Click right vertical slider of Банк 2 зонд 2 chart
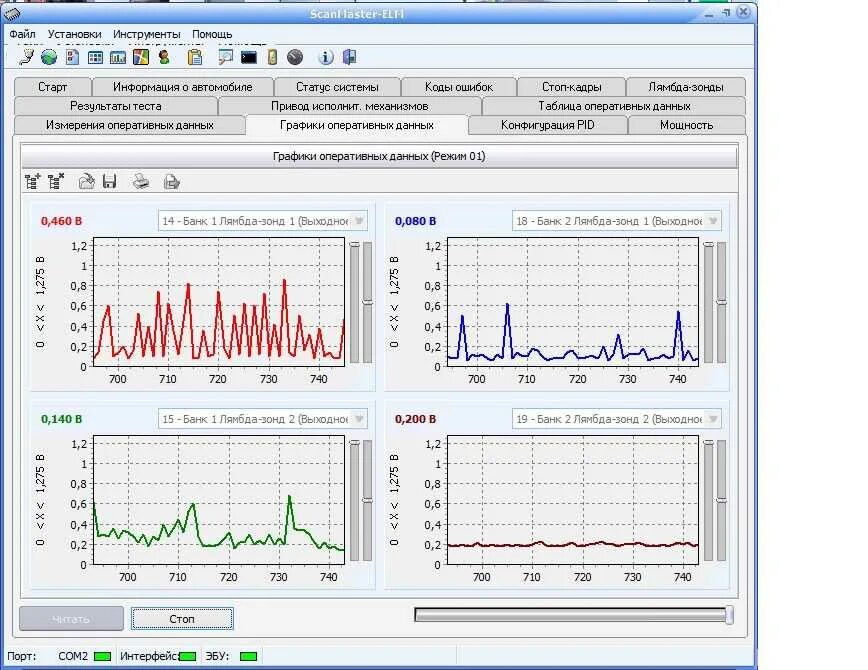This screenshot has height=670, width=868. click(x=721, y=500)
